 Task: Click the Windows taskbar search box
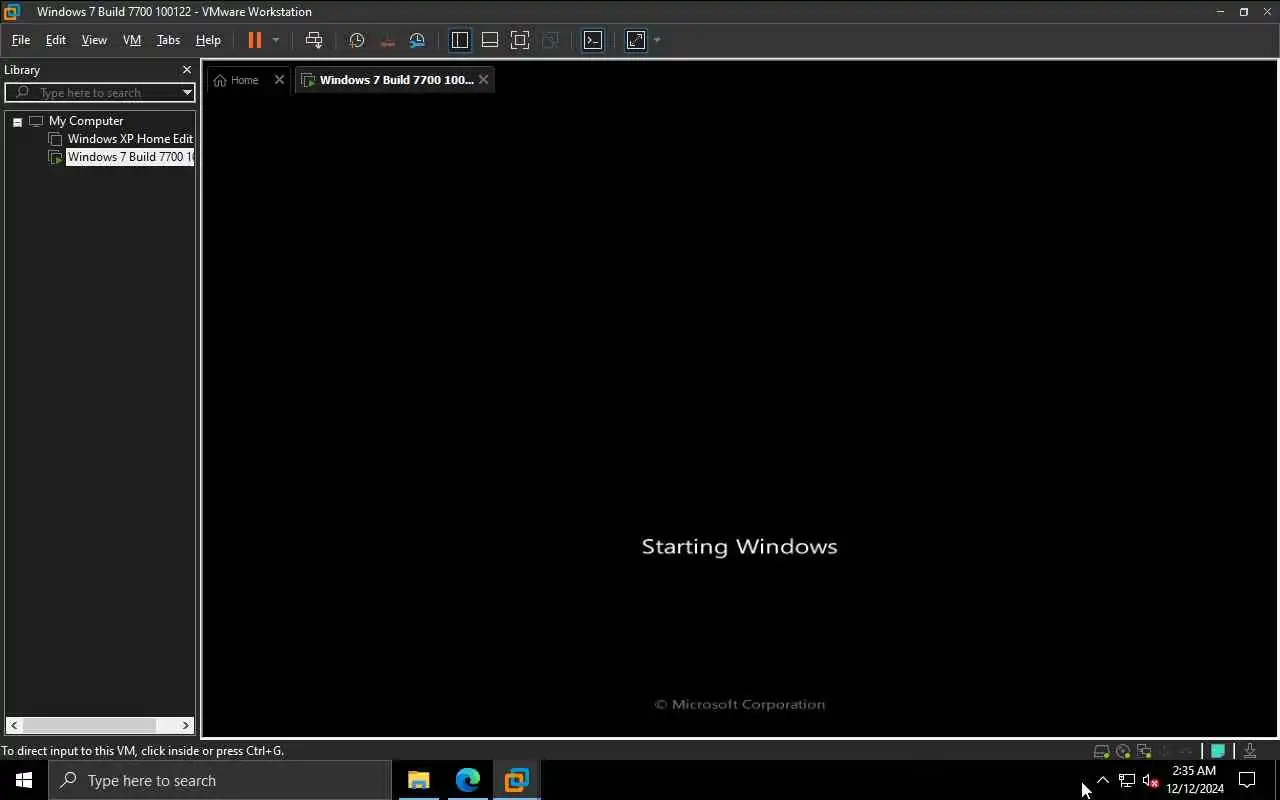pyautogui.click(x=220, y=780)
